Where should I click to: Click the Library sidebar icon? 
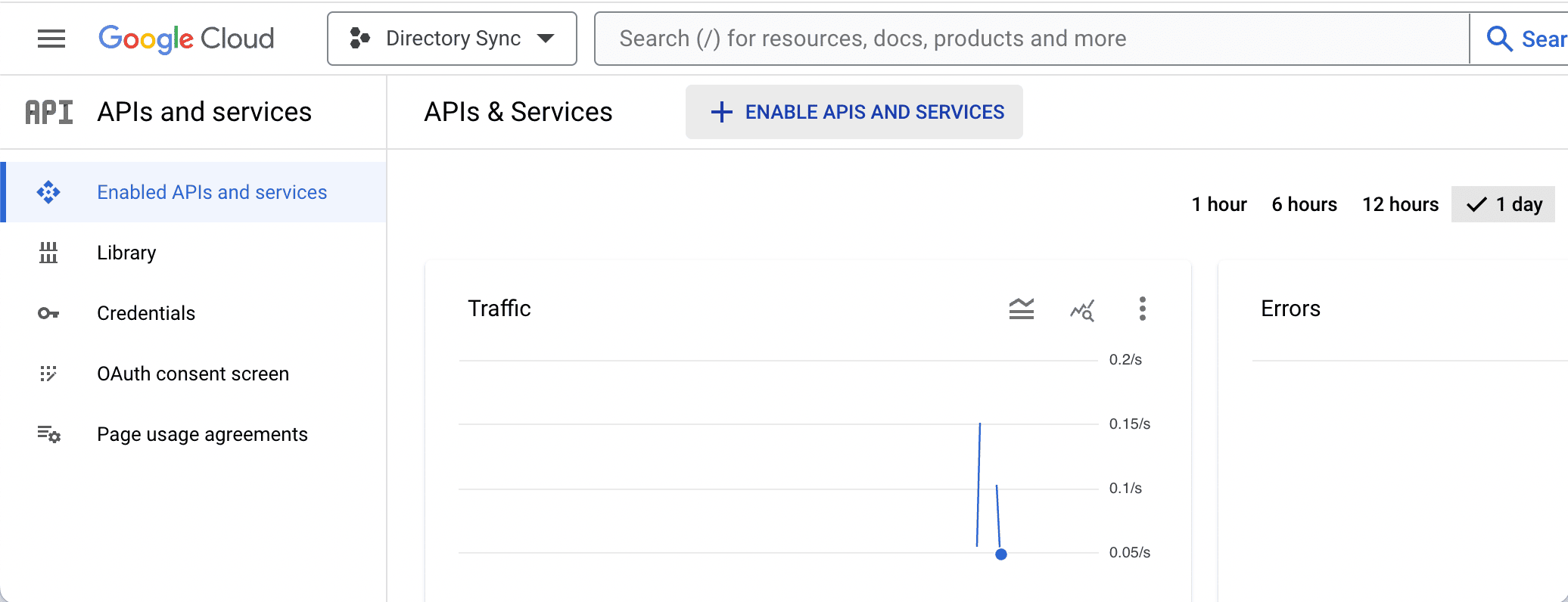coord(48,253)
